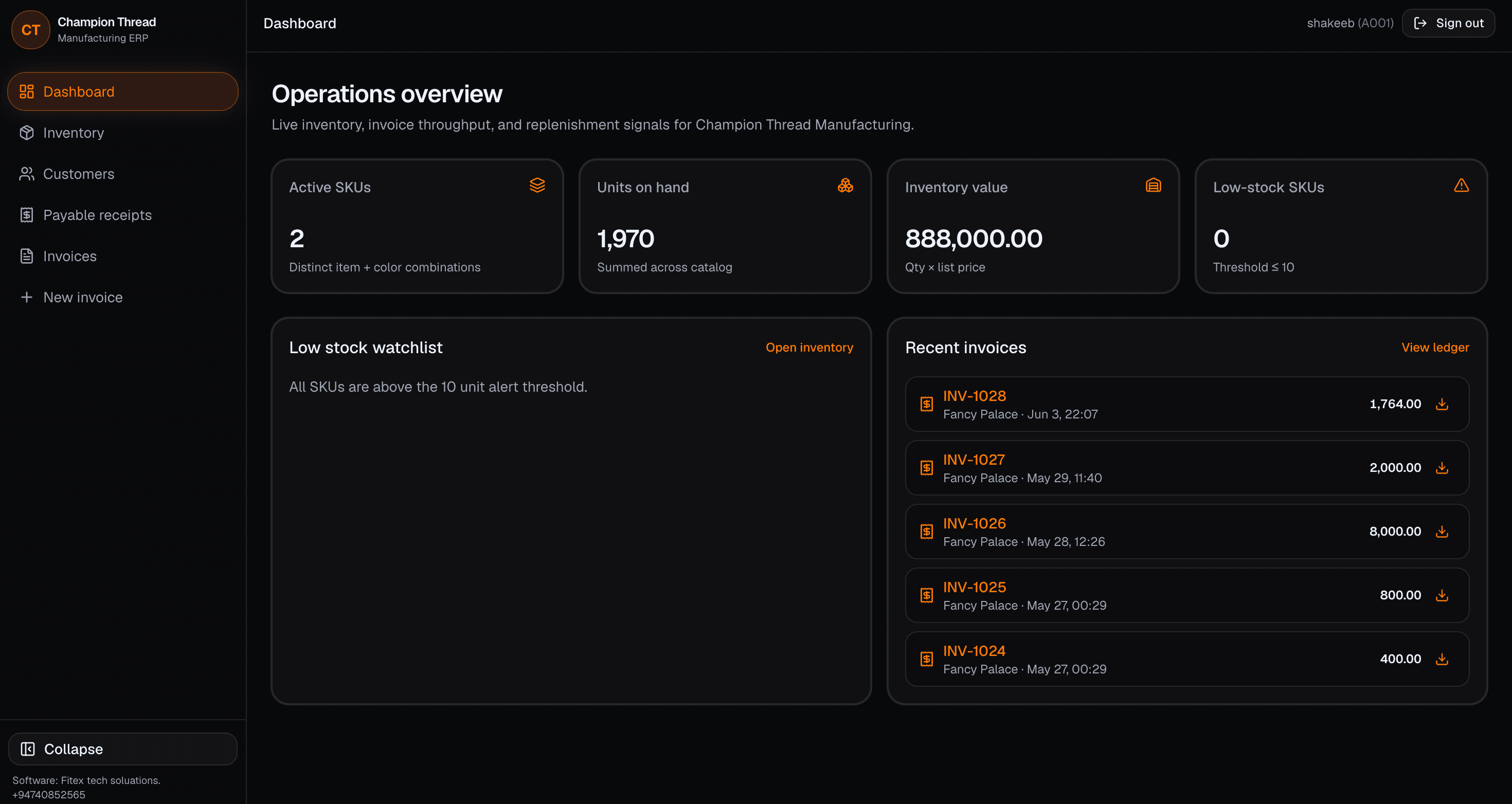Start a New invoice
This screenshot has width=1512, height=804.
coord(123,297)
